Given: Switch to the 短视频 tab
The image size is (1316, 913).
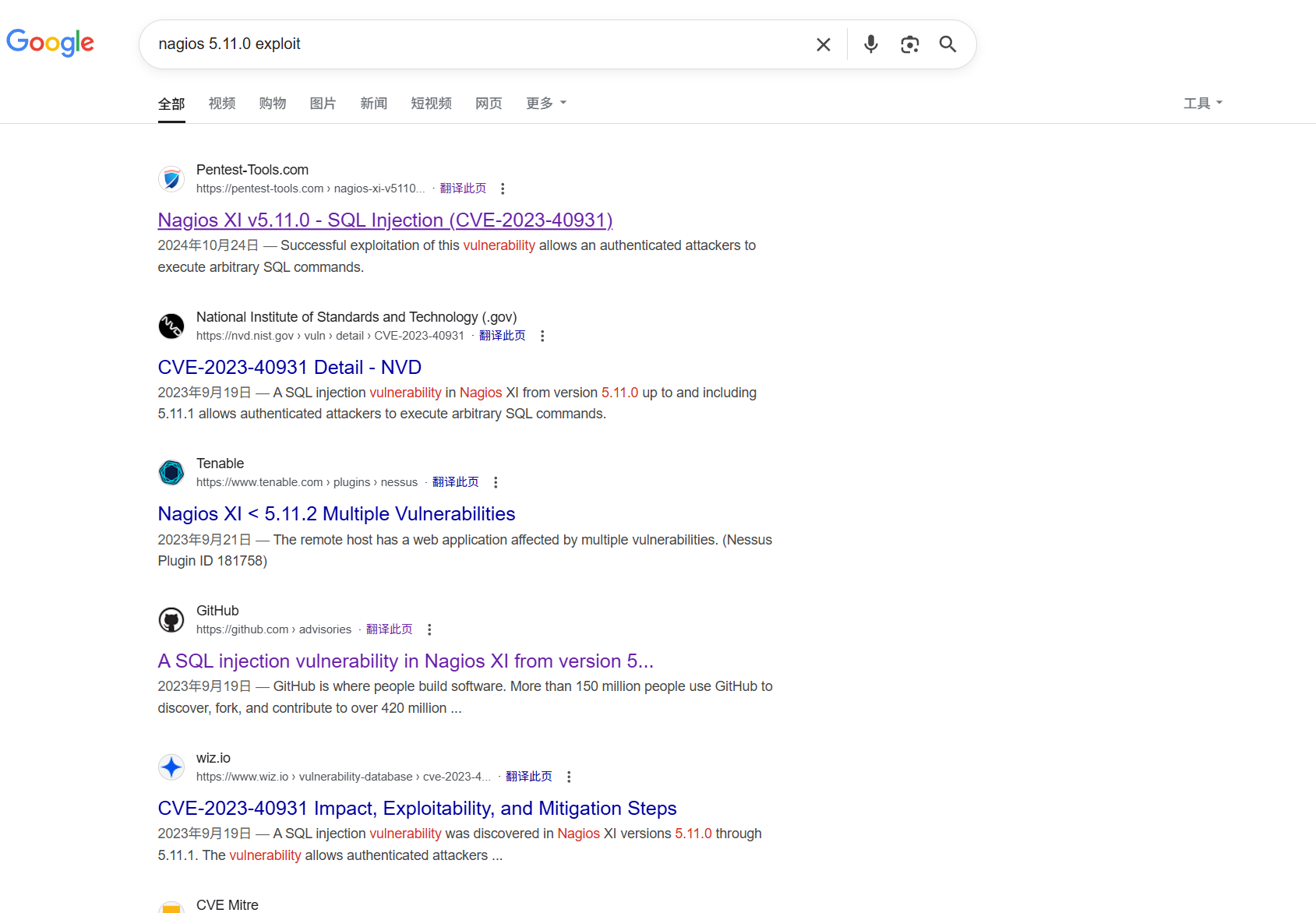Looking at the screenshot, I should pyautogui.click(x=432, y=103).
